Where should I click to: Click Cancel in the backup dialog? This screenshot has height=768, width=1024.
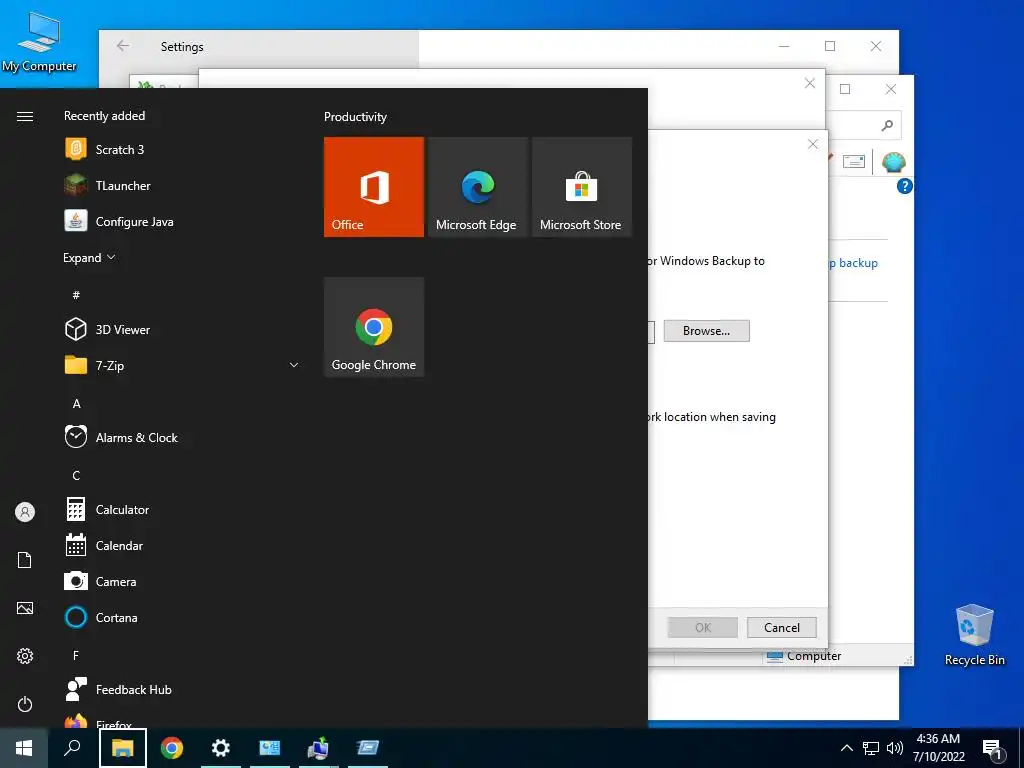click(x=782, y=628)
